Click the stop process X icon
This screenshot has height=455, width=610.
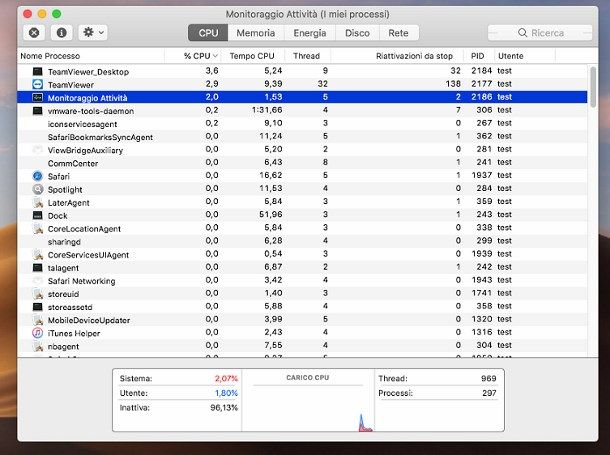click(34, 33)
